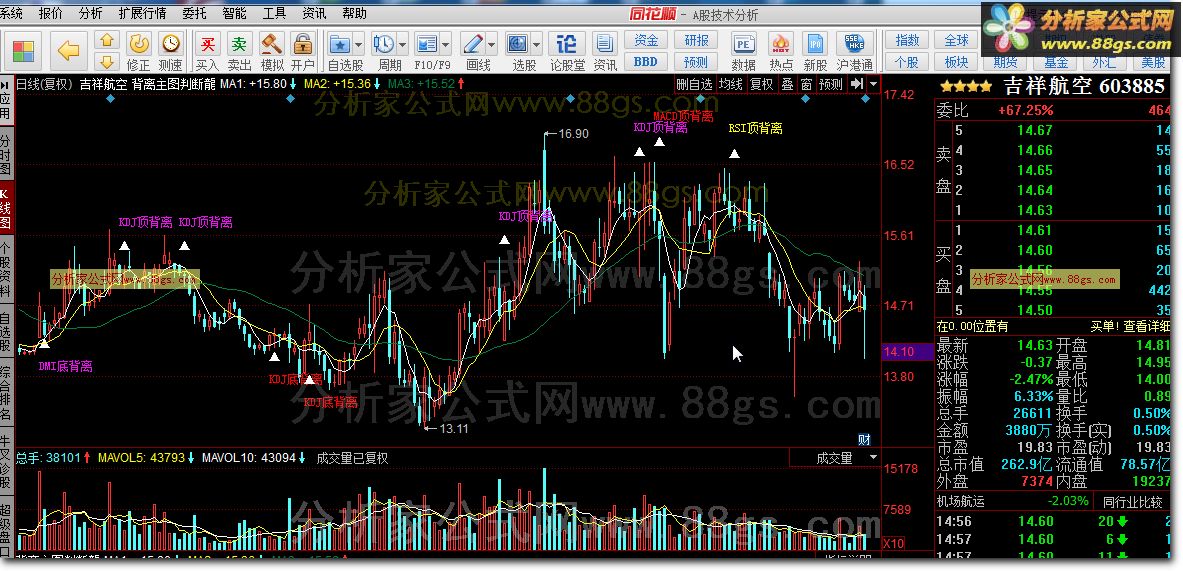Screen dimensions: 1183x571
Task: Open the F10/F9 info icon
Action: coord(427,44)
